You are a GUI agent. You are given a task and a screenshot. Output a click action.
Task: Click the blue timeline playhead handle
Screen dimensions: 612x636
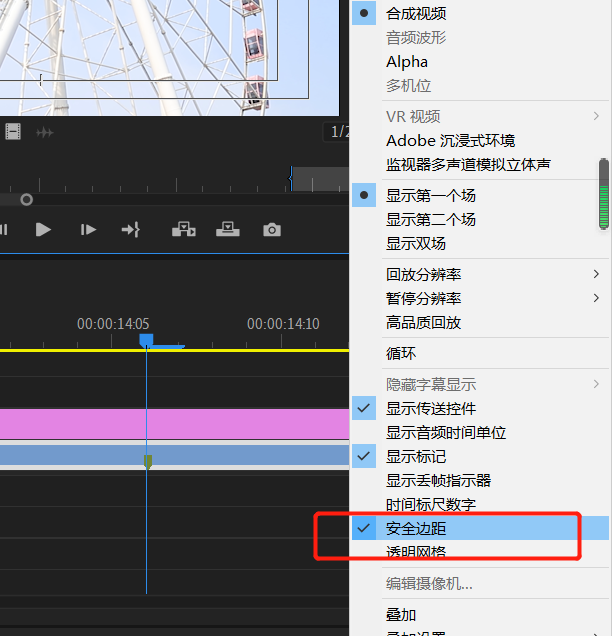[146, 341]
